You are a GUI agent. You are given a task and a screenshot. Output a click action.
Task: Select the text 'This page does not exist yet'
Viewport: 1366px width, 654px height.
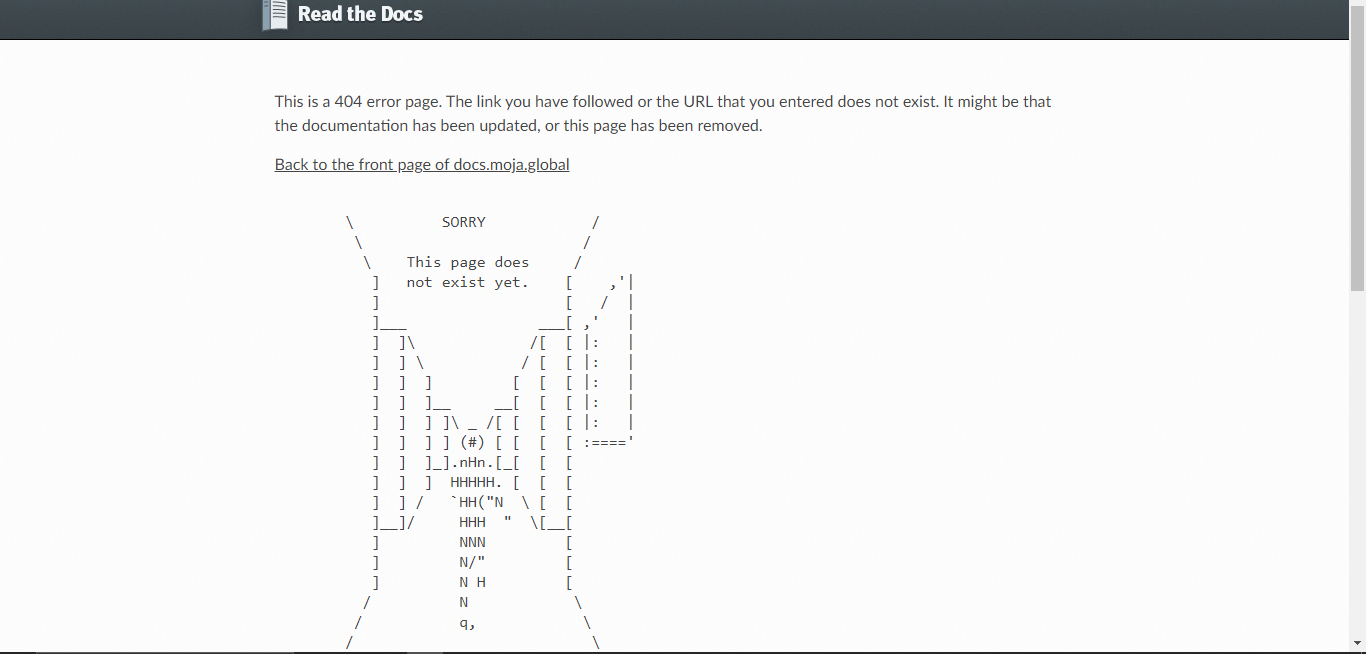pyautogui.click(x=467, y=271)
